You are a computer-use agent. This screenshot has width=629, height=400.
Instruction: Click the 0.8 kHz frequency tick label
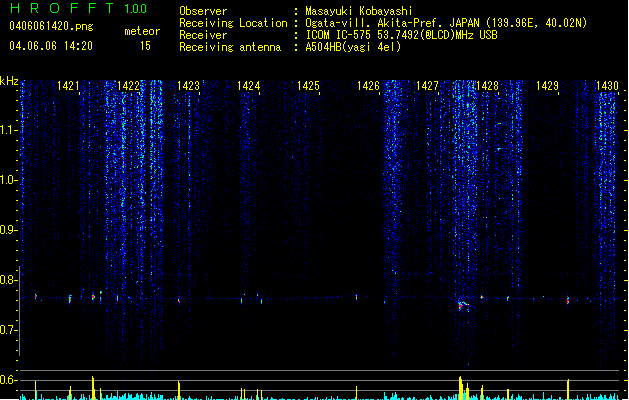click(x=8, y=280)
